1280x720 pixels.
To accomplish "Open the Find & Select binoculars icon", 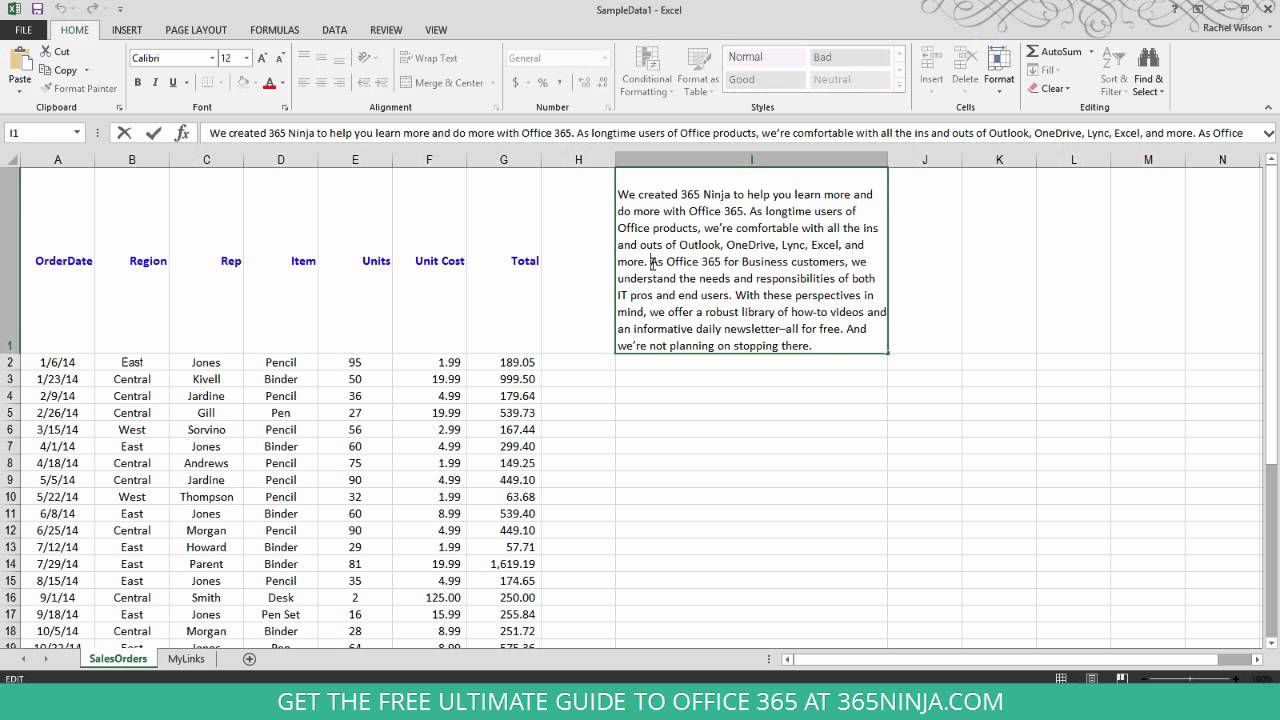I will (1148, 58).
